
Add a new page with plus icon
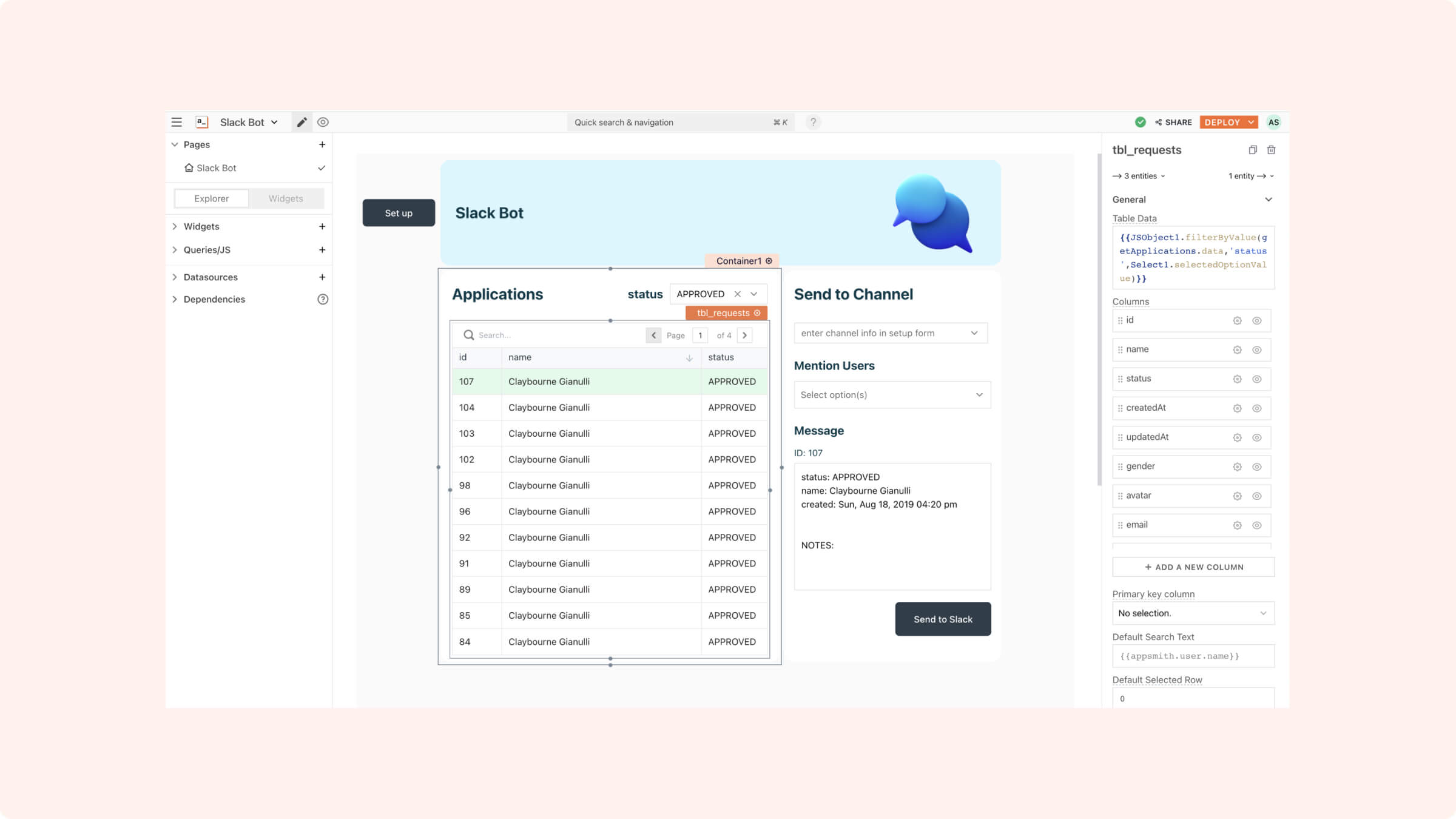(x=322, y=144)
